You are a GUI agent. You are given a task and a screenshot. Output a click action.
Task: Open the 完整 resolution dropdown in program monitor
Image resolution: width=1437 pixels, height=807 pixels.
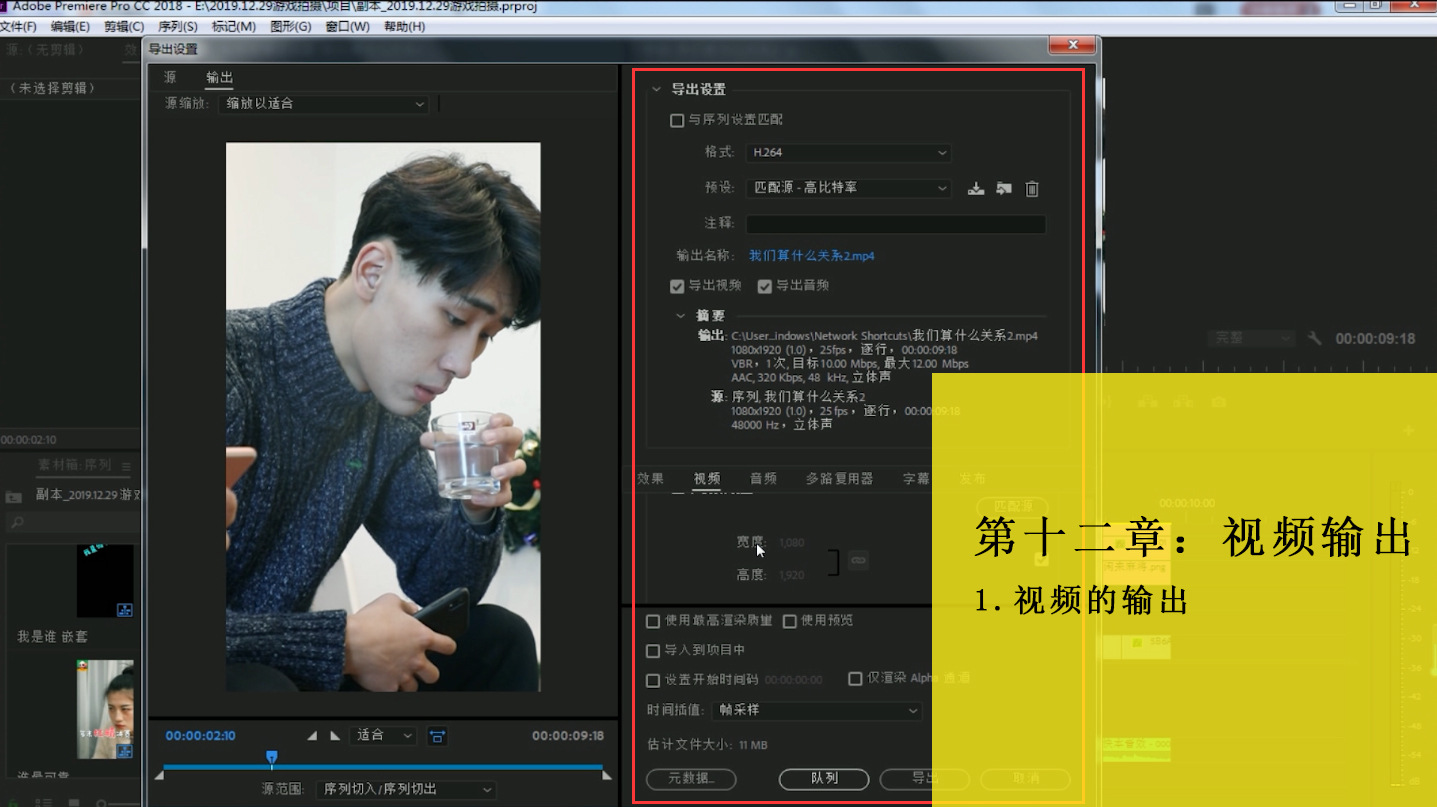pyautogui.click(x=1250, y=339)
